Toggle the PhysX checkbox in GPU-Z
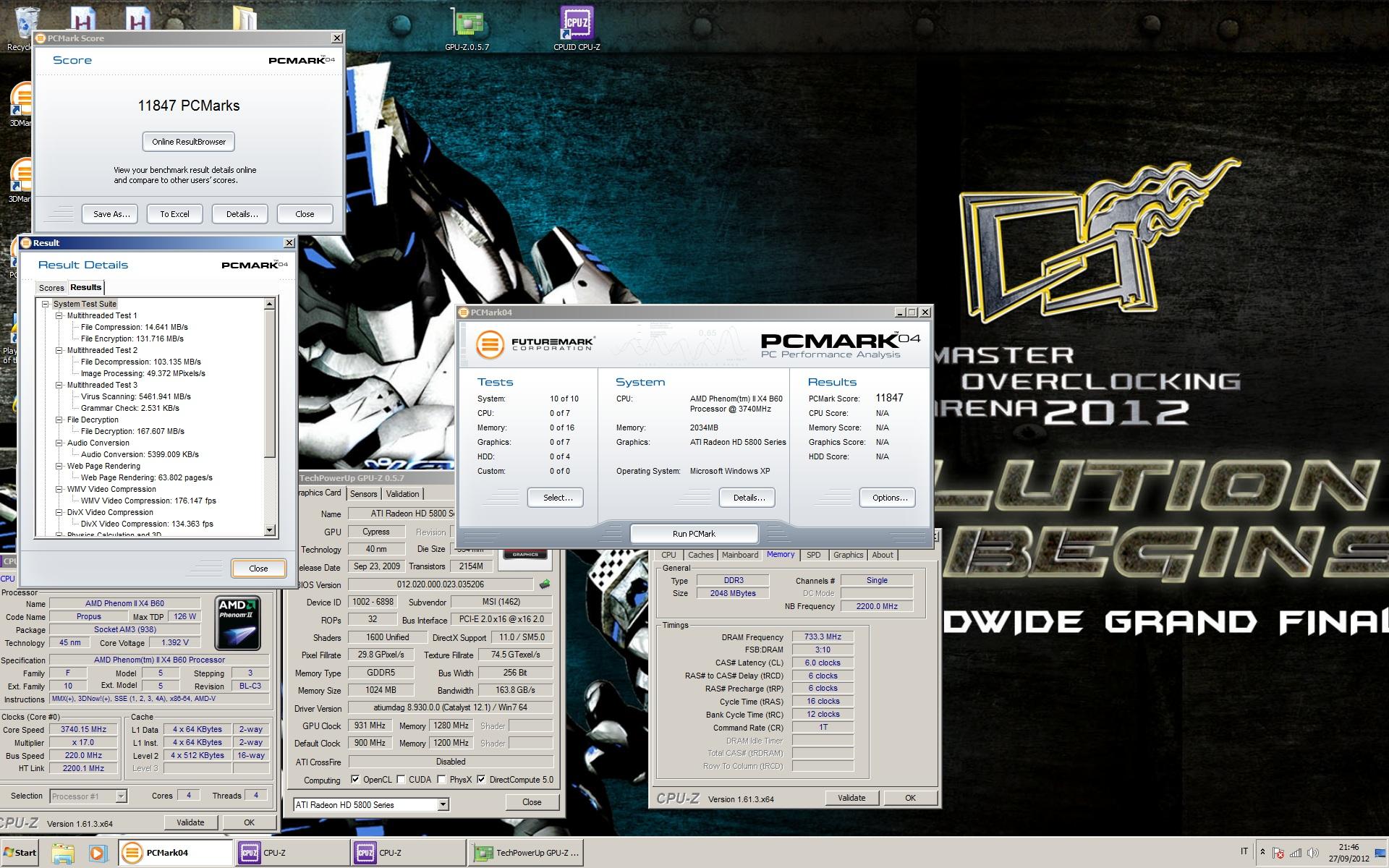This screenshot has height=868, width=1389. (441, 780)
